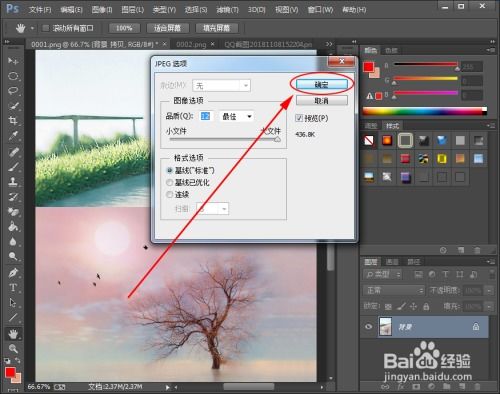500x394 pixels.
Task: Open the 类型 layer filter dropdown
Action: pos(383,274)
